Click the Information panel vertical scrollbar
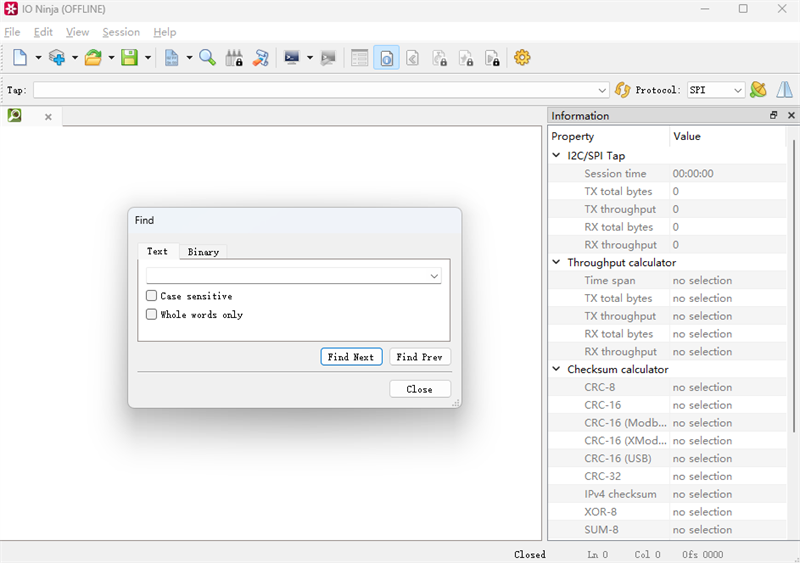This screenshot has height=563, width=800. click(x=793, y=286)
